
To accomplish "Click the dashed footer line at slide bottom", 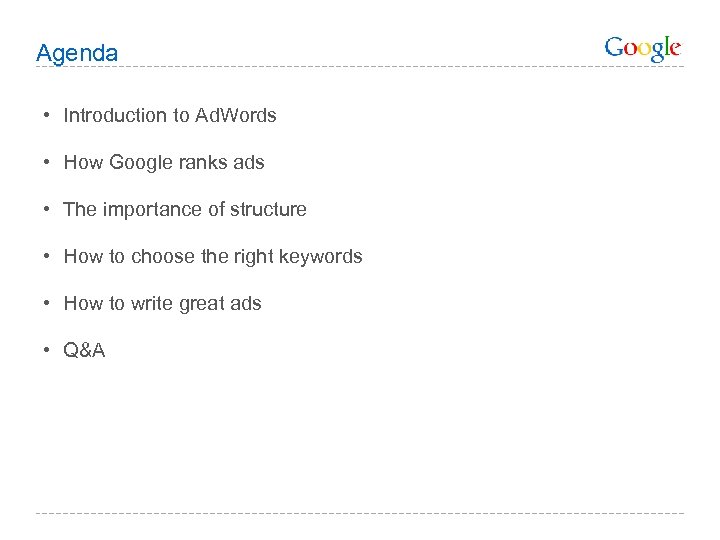I will click(360, 514).
